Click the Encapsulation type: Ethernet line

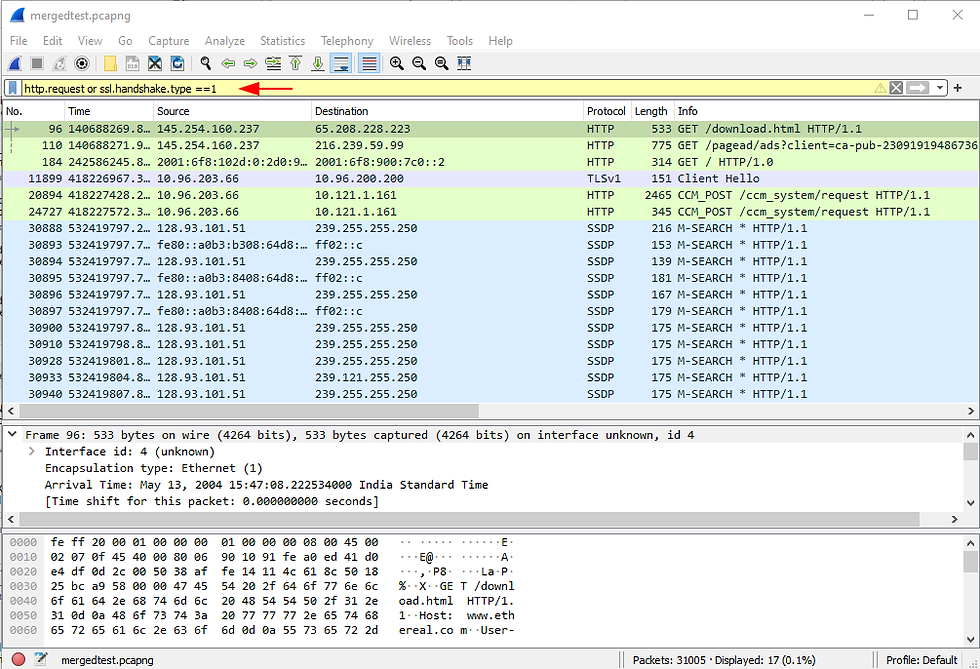click(x=153, y=468)
